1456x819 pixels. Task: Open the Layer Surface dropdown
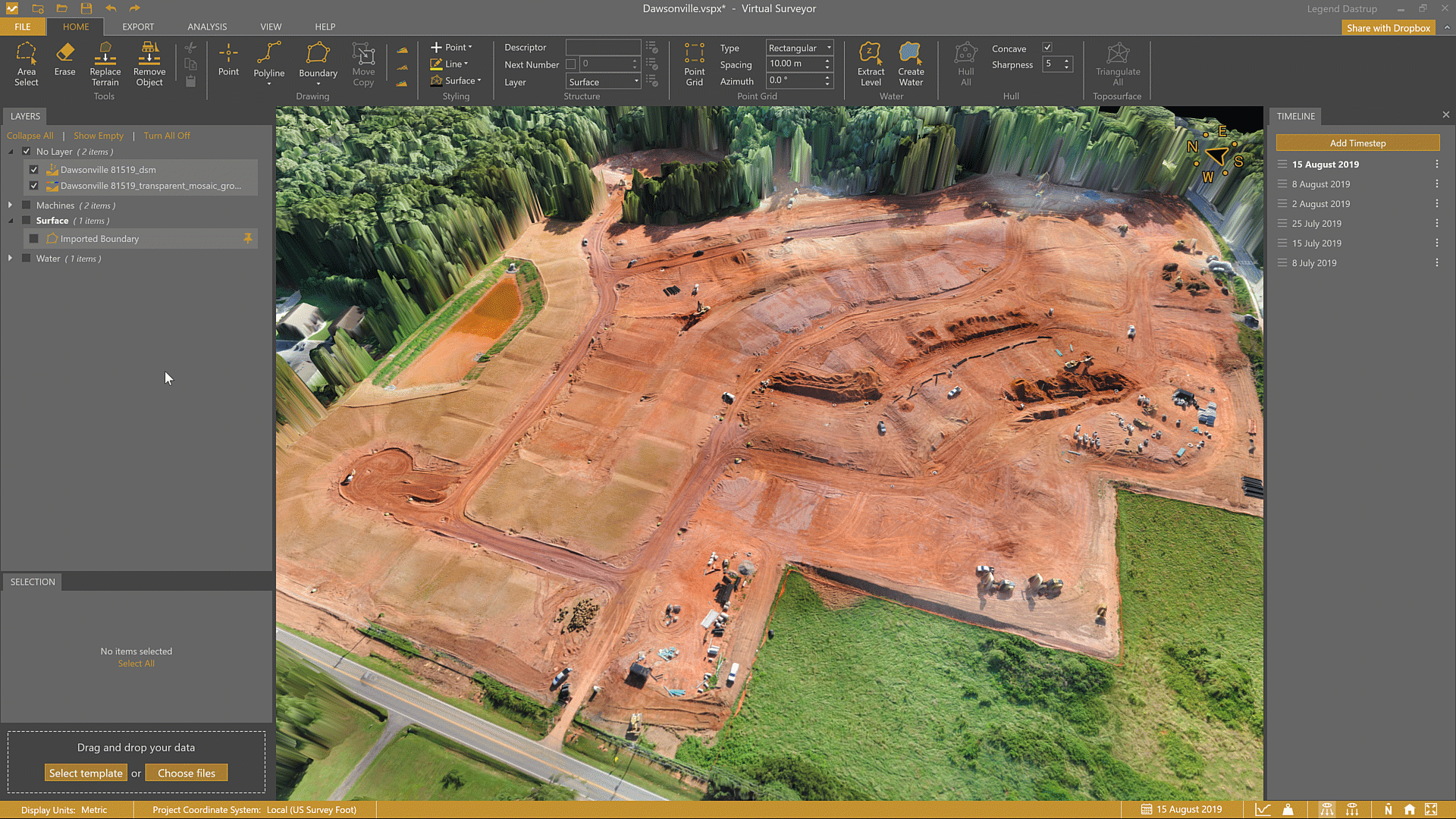point(604,82)
